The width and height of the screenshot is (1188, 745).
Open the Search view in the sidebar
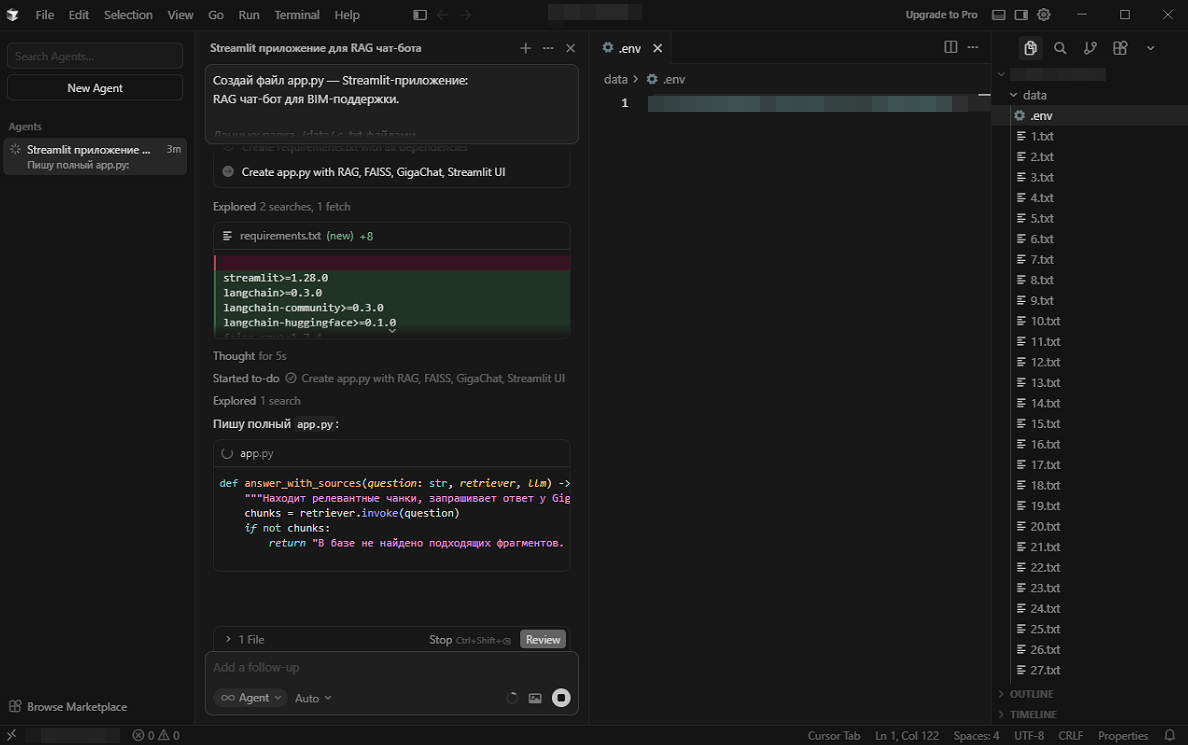point(1060,47)
